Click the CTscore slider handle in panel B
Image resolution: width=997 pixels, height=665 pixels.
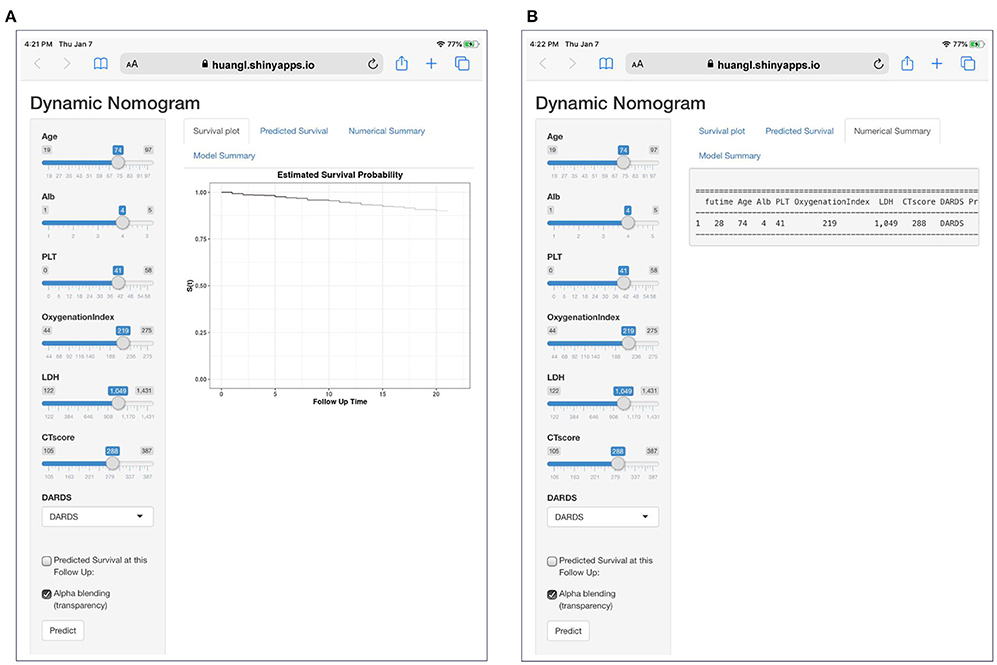pos(618,464)
